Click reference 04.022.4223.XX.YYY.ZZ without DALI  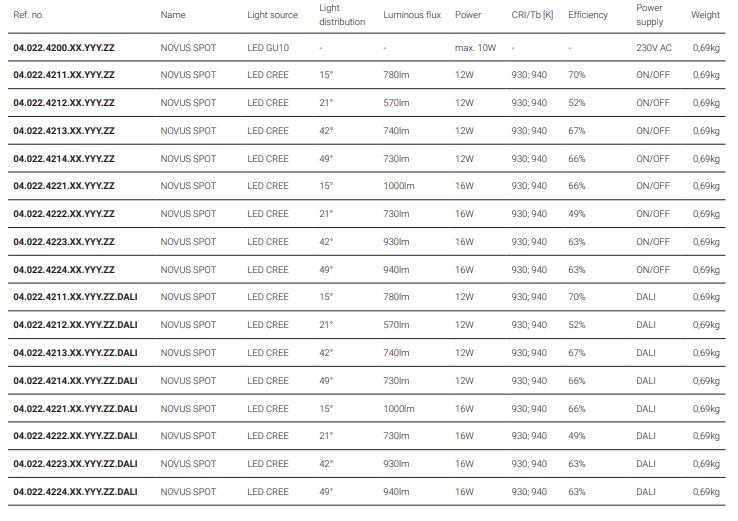64,242
